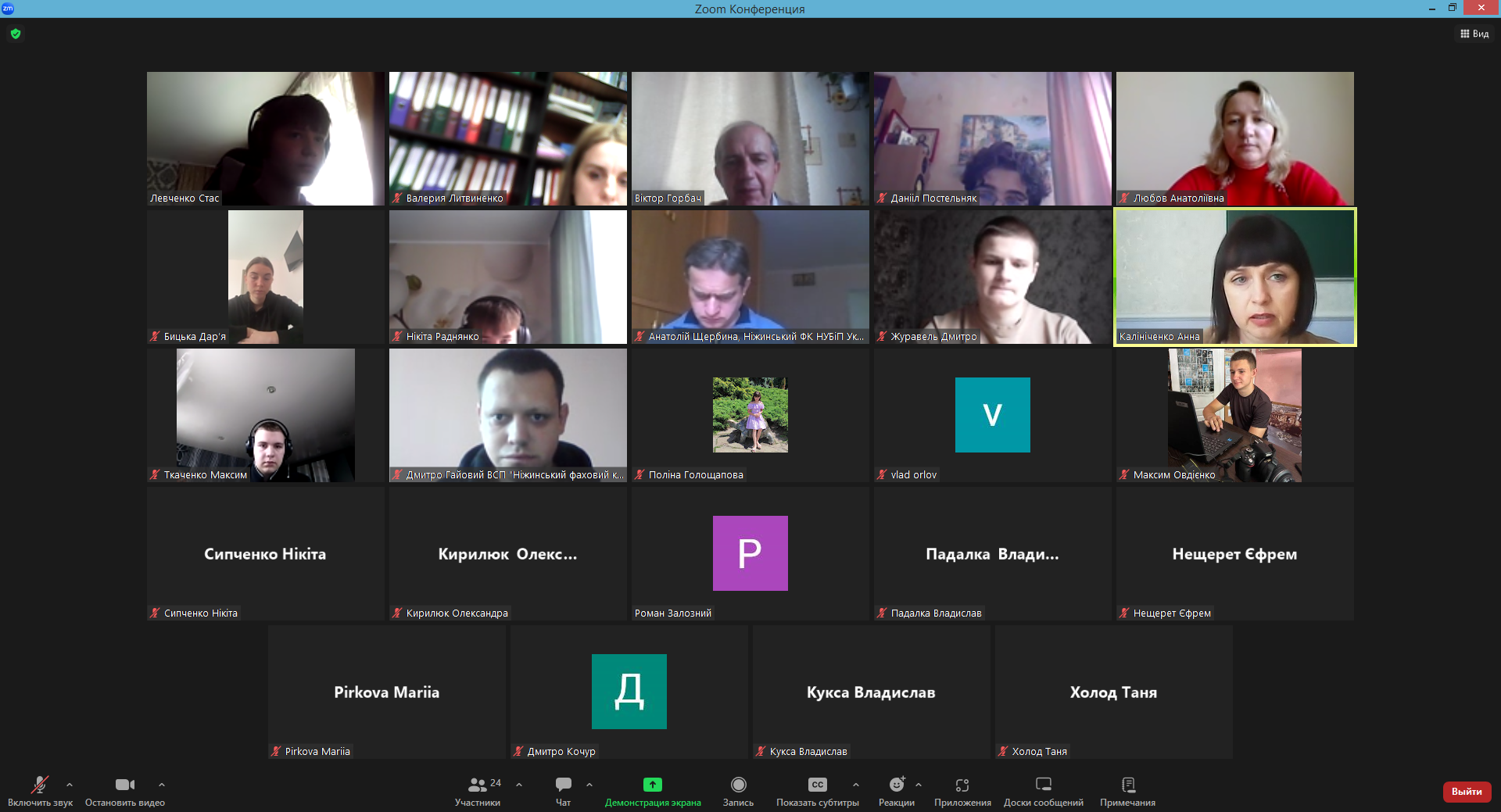
Task: Click muted mic icon beside vlad orlov
Action: 883,475
